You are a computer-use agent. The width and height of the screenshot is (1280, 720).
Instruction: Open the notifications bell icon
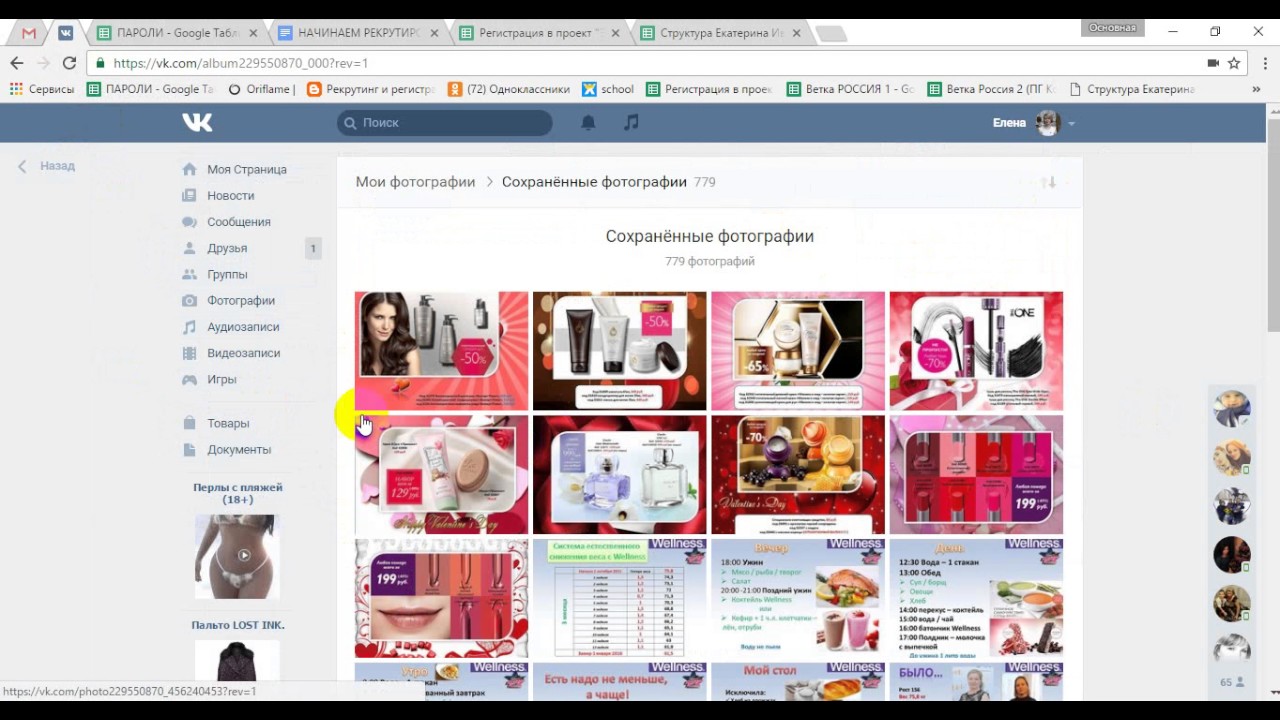pyautogui.click(x=588, y=122)
